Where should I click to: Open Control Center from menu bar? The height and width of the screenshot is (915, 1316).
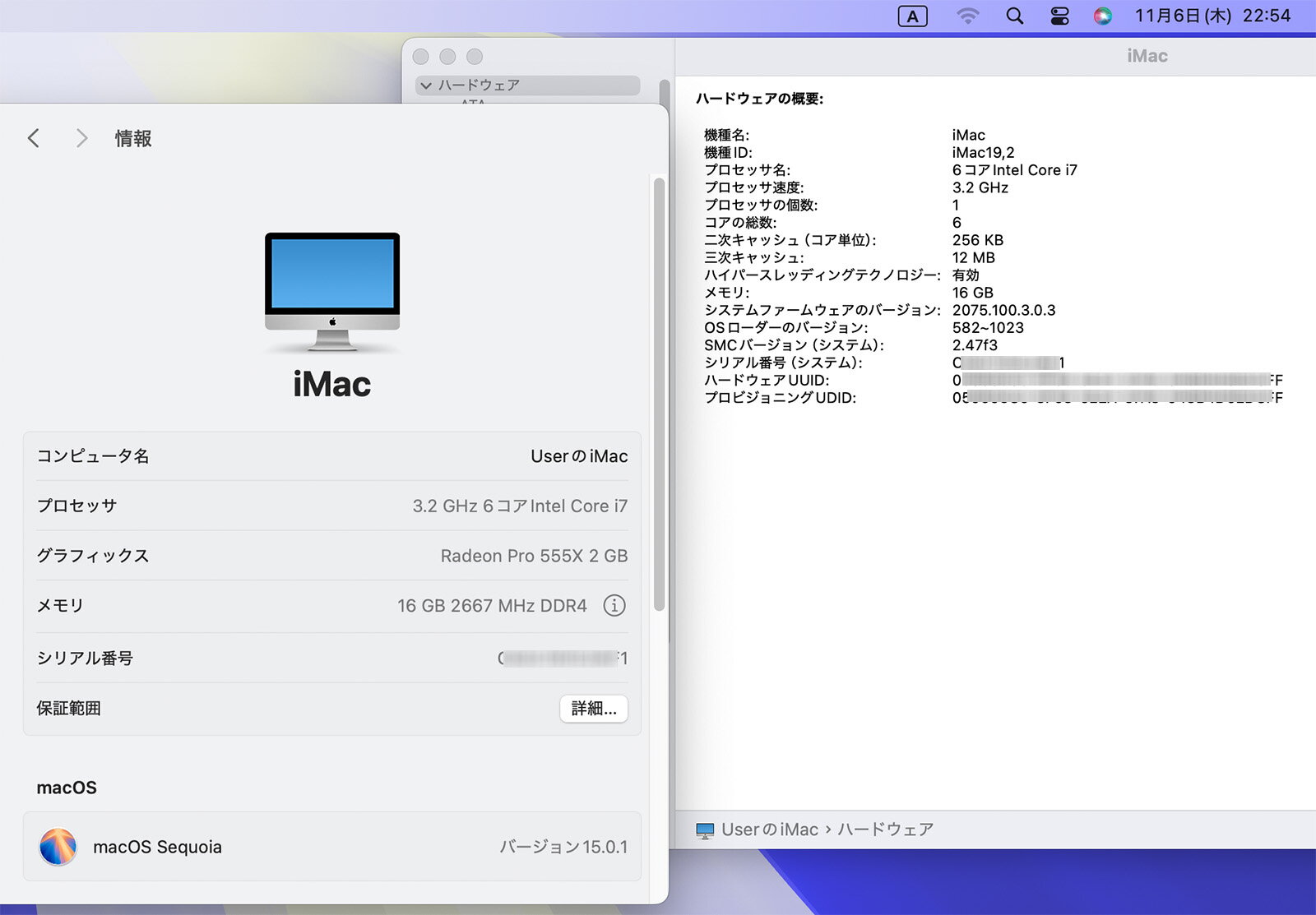click(1059, 16)
